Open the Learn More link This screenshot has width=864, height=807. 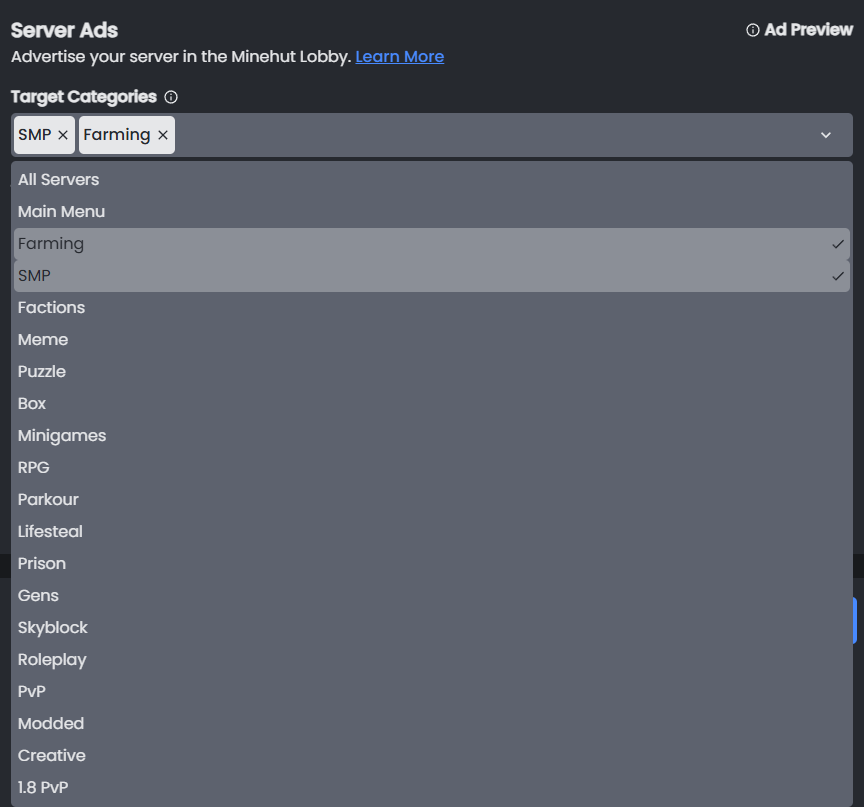(x=399, y=56)
